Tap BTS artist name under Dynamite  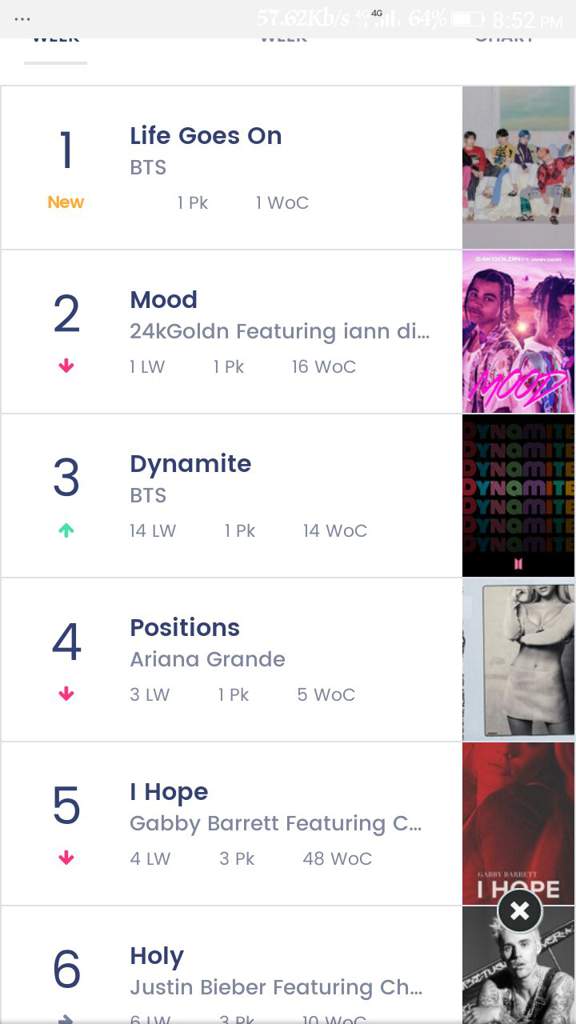148,495
